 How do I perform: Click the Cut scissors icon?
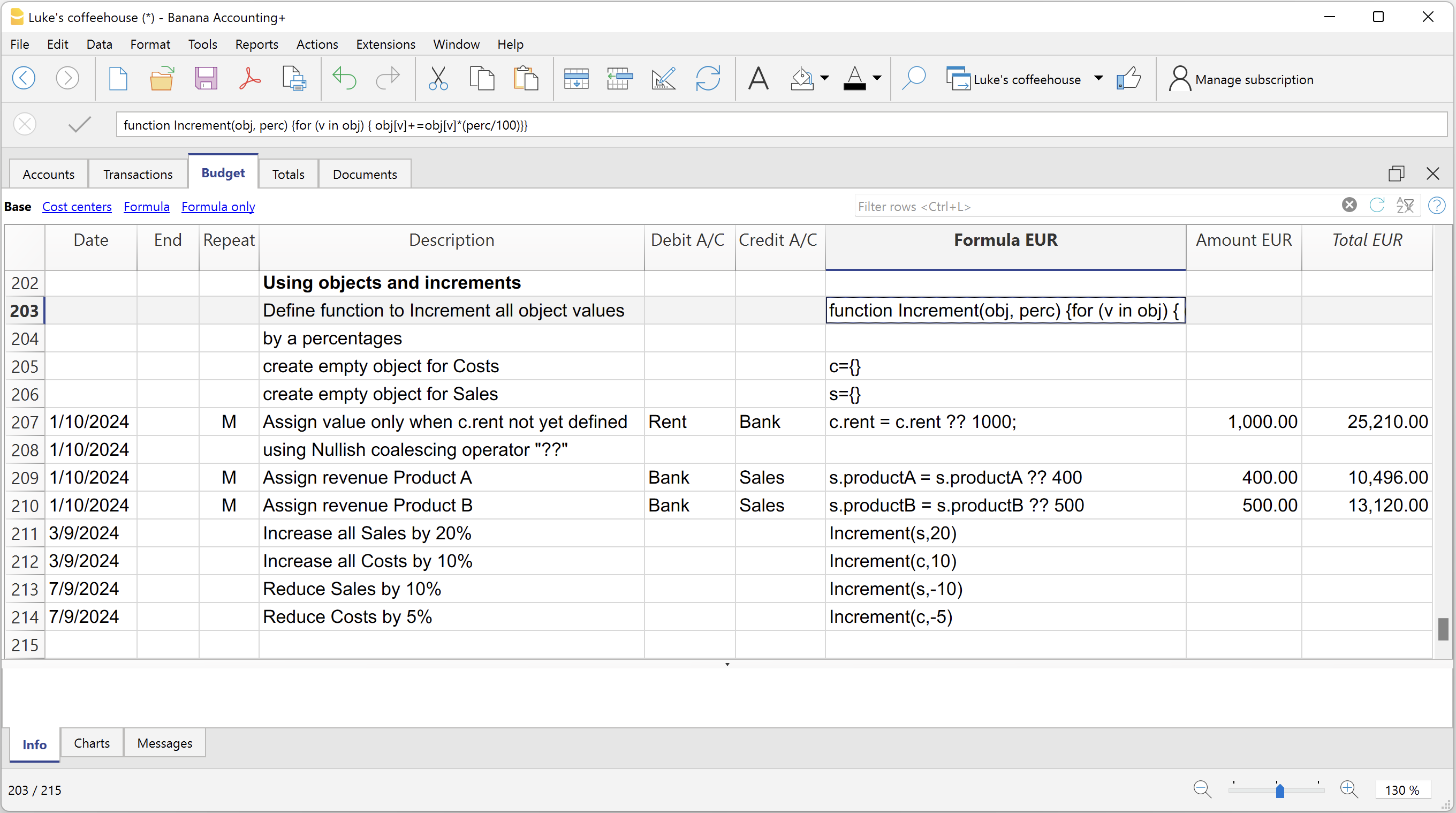coord(438,79)
